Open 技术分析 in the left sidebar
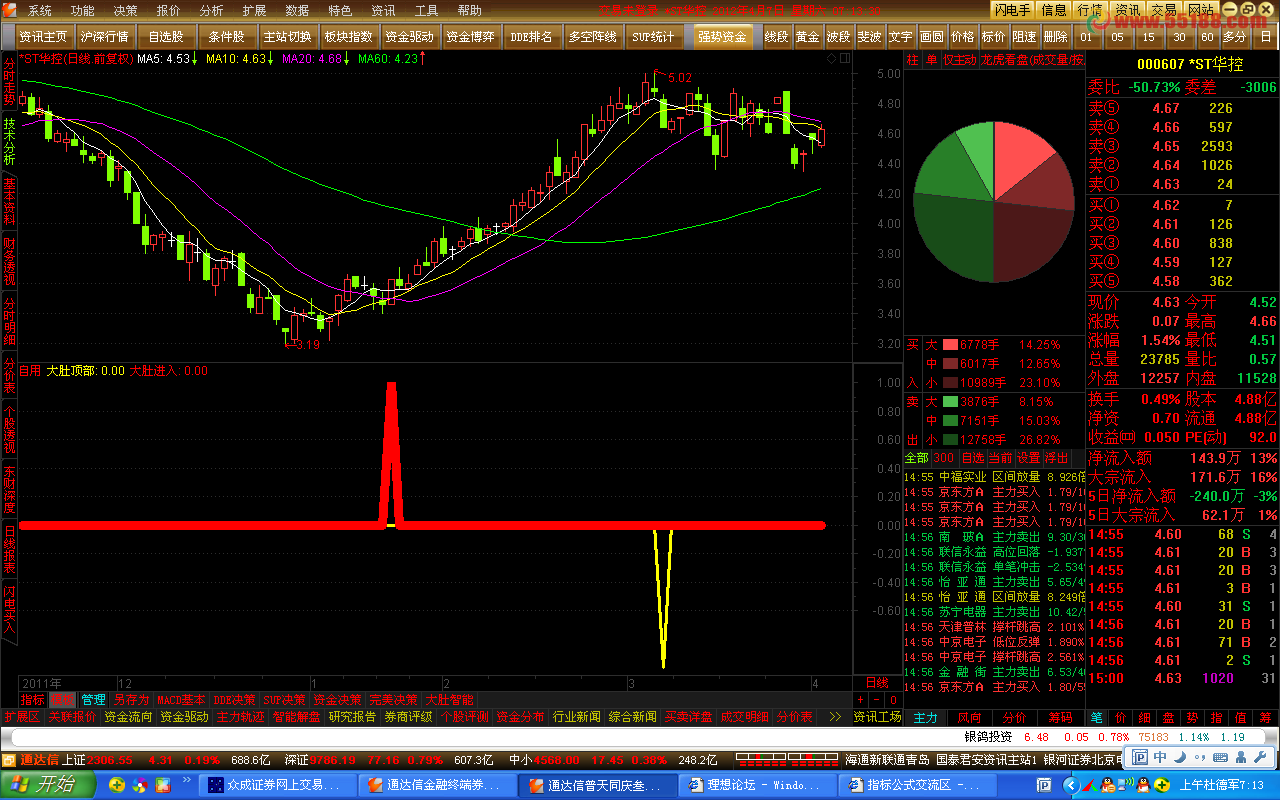 point(9,142)
